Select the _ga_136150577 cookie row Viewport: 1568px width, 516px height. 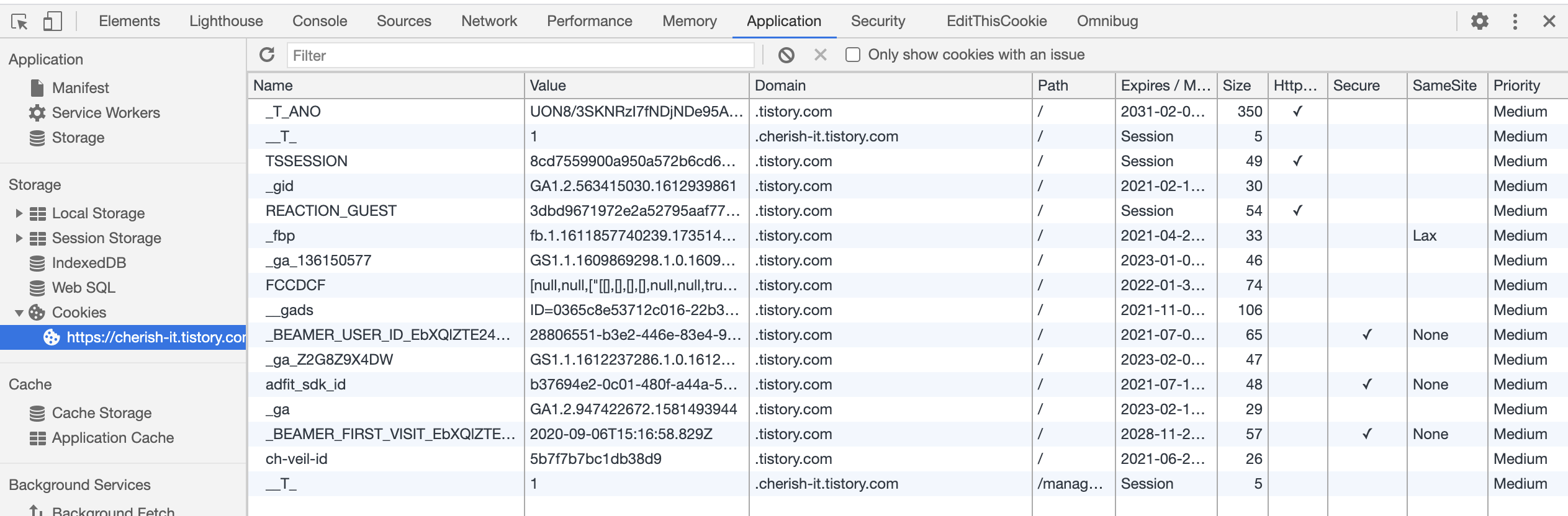(908, 260)
